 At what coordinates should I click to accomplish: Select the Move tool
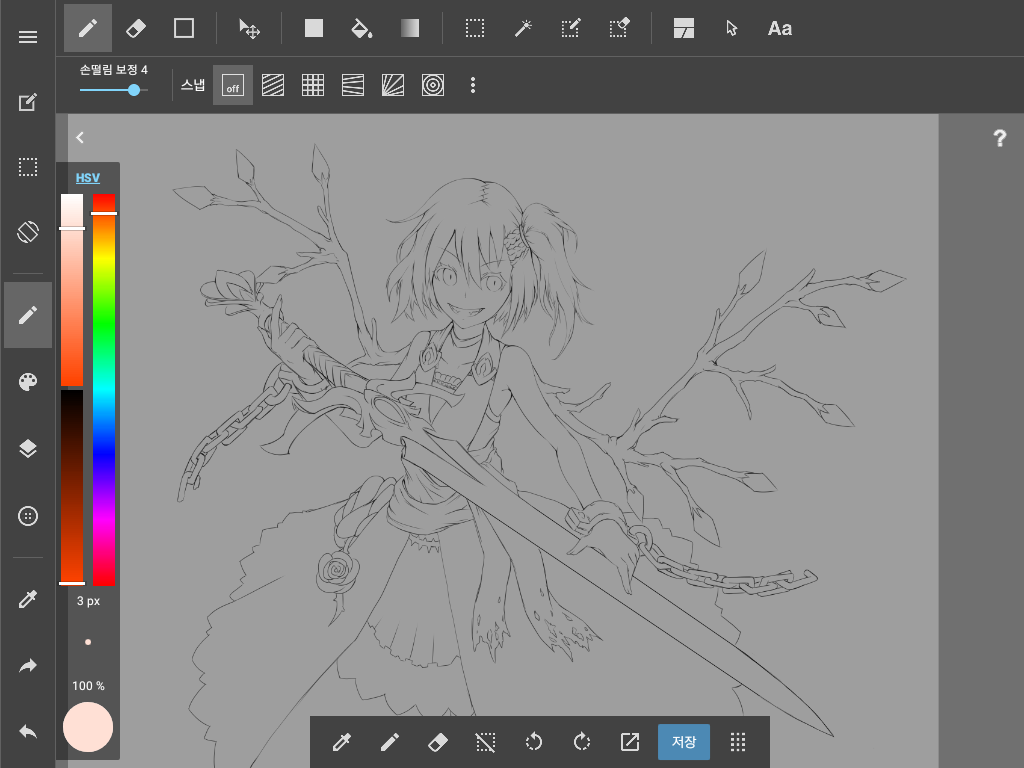coord(249,28)
